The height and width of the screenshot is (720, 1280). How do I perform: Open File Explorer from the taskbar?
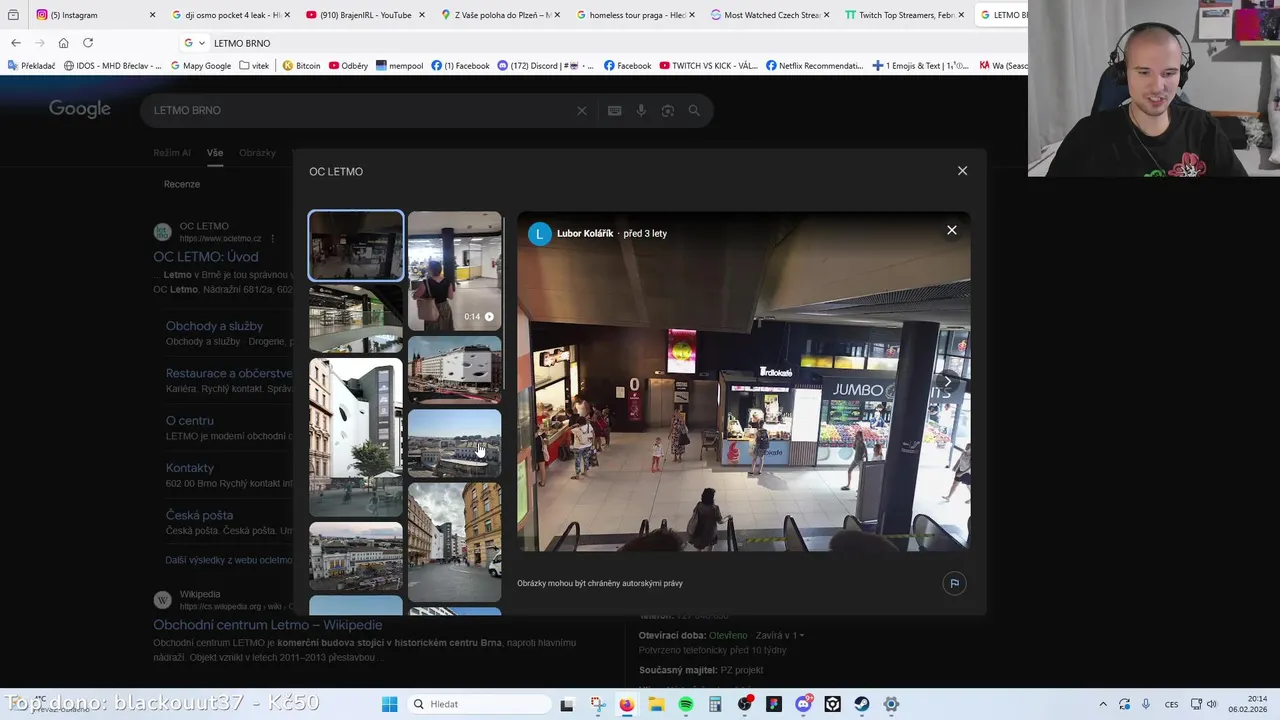(x=656, y=704)
